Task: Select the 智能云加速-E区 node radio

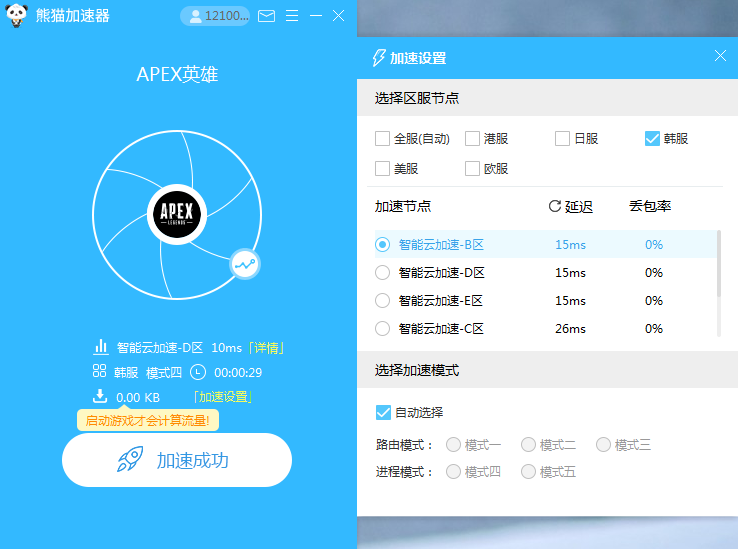Action: click(382, 300)
